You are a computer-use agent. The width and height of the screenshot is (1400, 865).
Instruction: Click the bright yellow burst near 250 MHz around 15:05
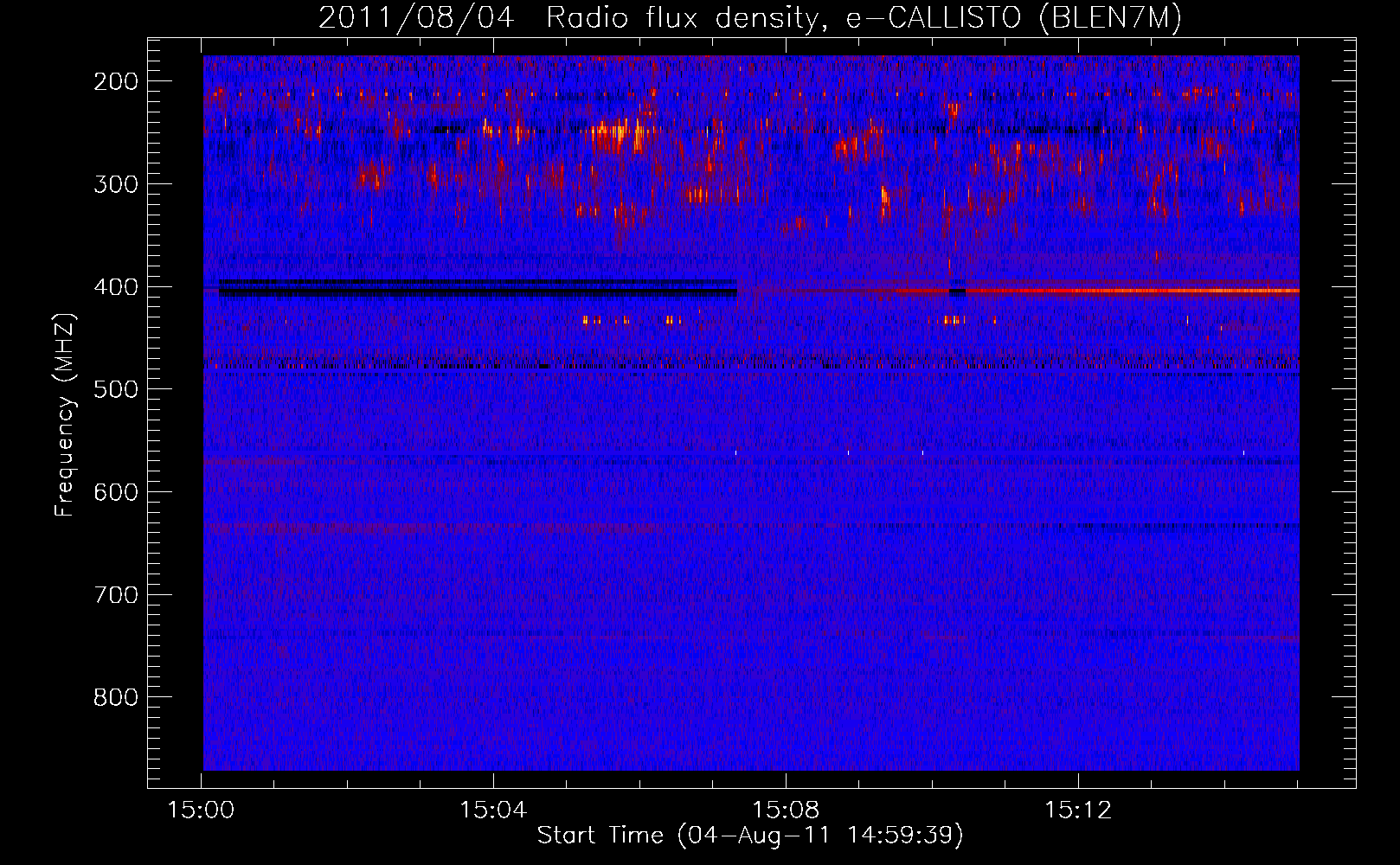pos(620,137)
